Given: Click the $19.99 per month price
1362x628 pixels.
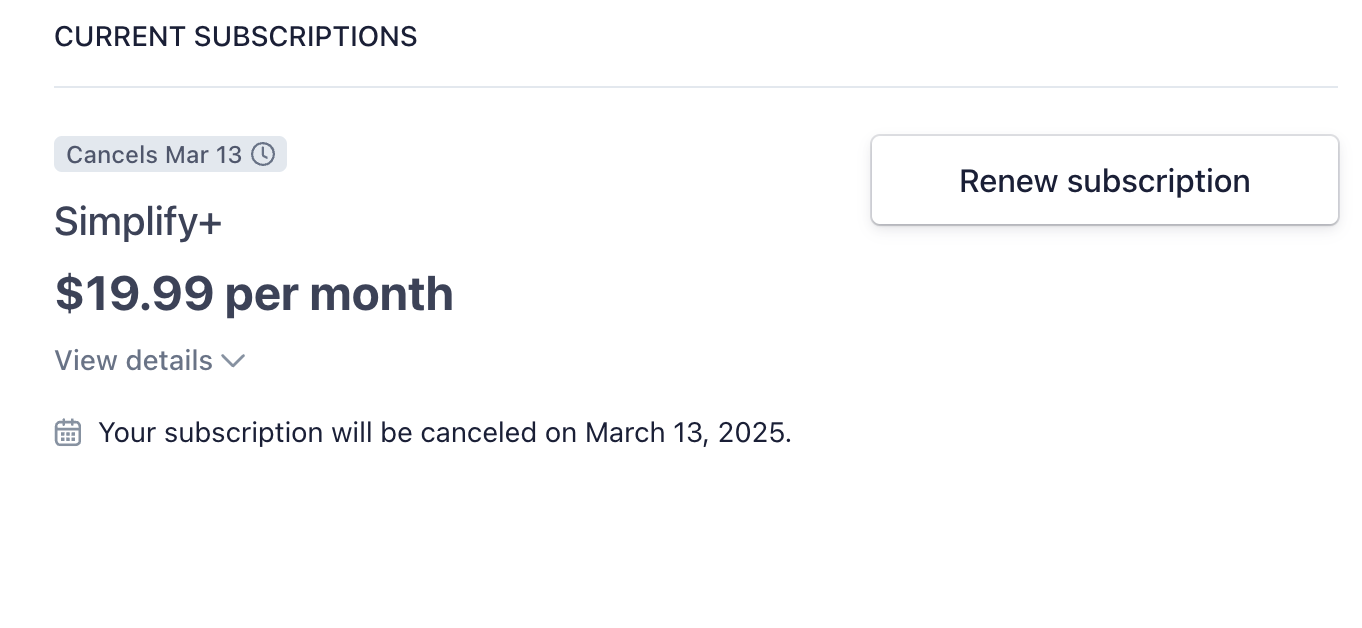Looking at the screenshot, I should [254, 294].
